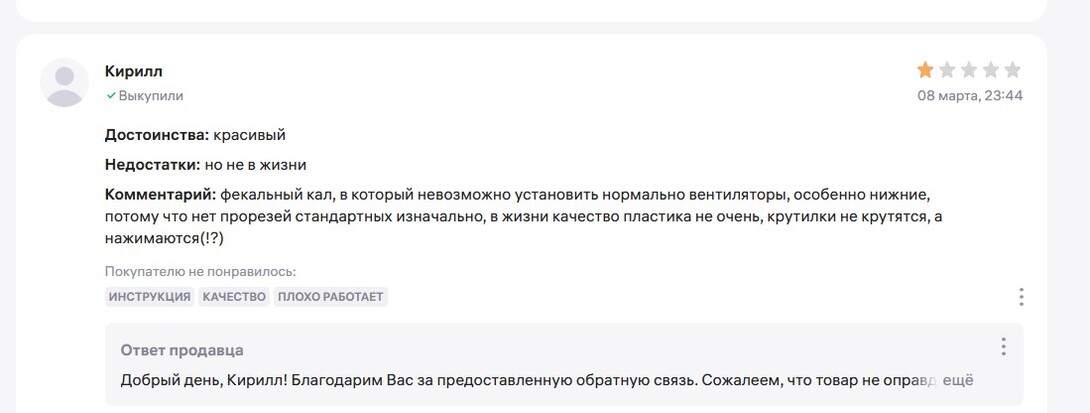Open reviewer name Кирилл

(133, 71)
